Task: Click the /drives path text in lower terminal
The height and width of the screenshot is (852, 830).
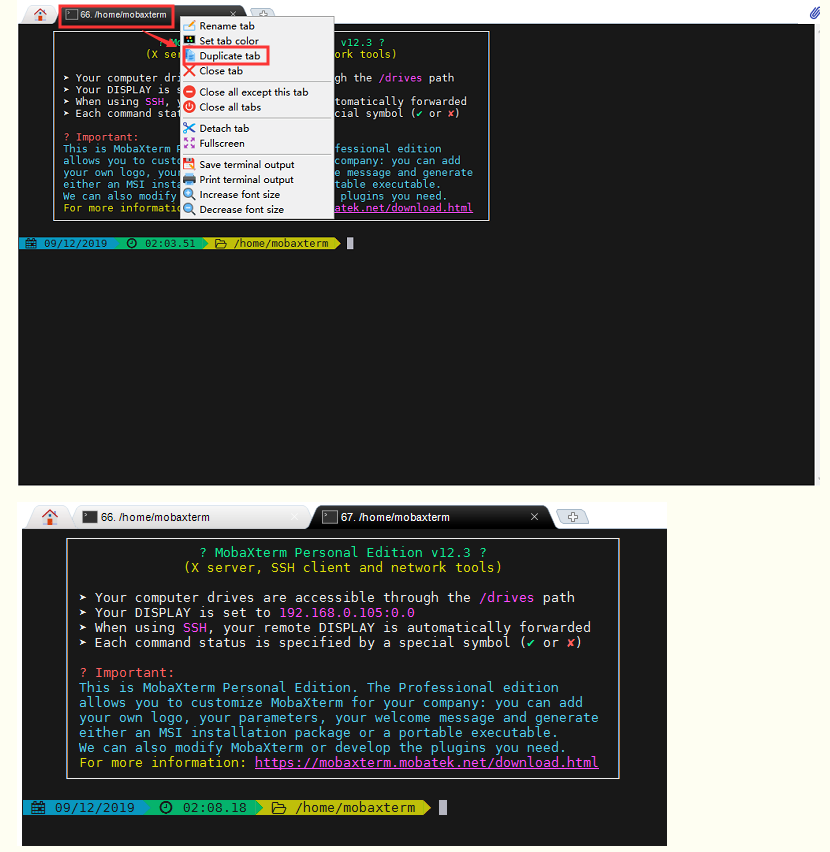Action: [x=506, y=598]
